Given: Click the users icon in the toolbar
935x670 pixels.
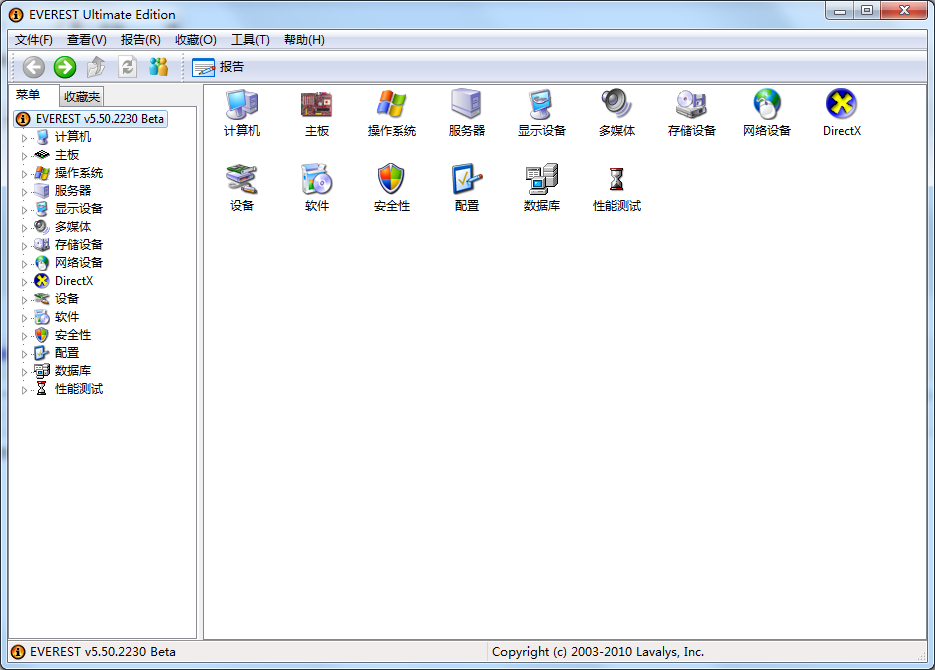Looking at the screenshot, I should pyautogui.click(x=159, y=67).
